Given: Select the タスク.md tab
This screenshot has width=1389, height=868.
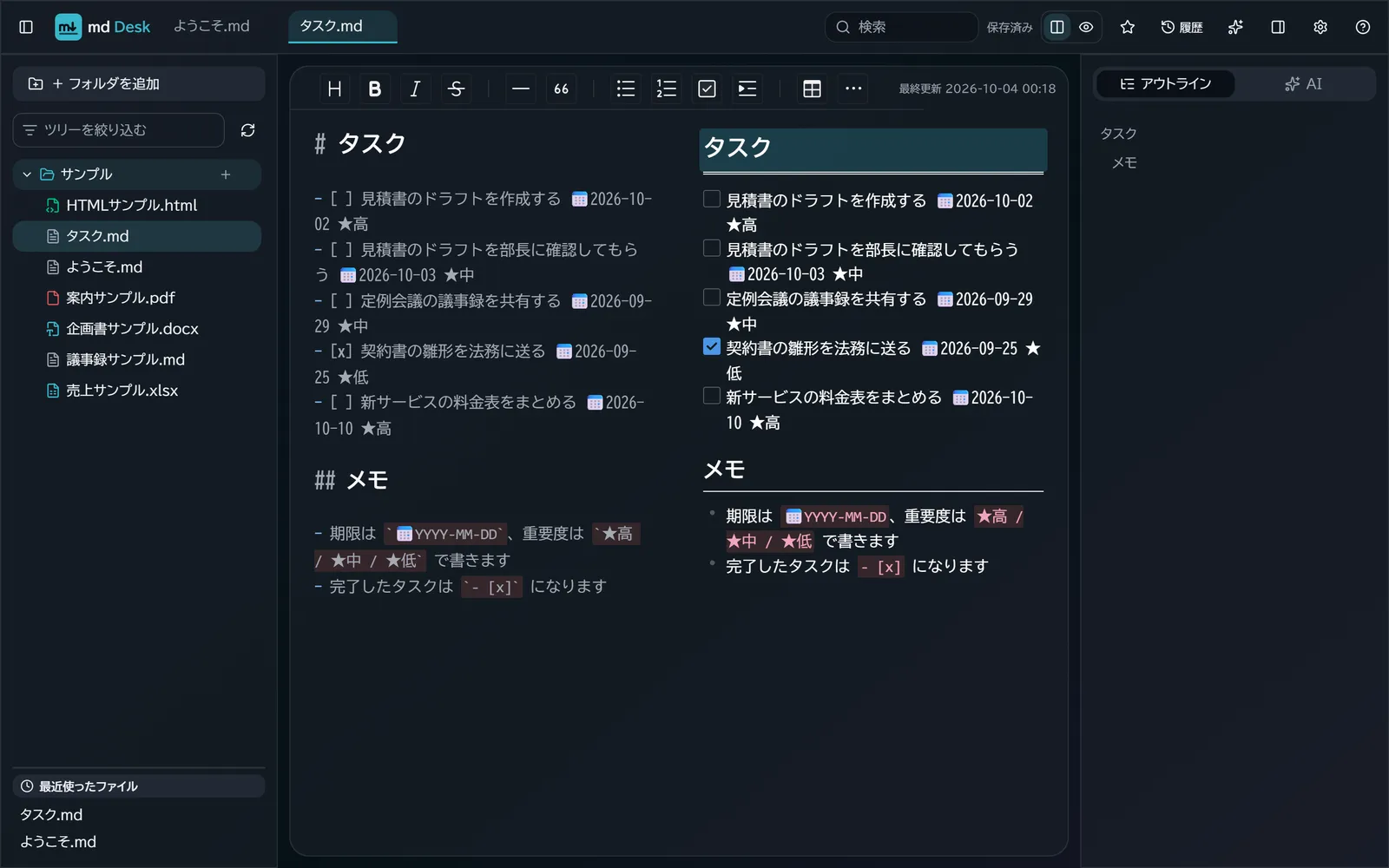Looking at the screenshot, I should click(x=342, y=26).
